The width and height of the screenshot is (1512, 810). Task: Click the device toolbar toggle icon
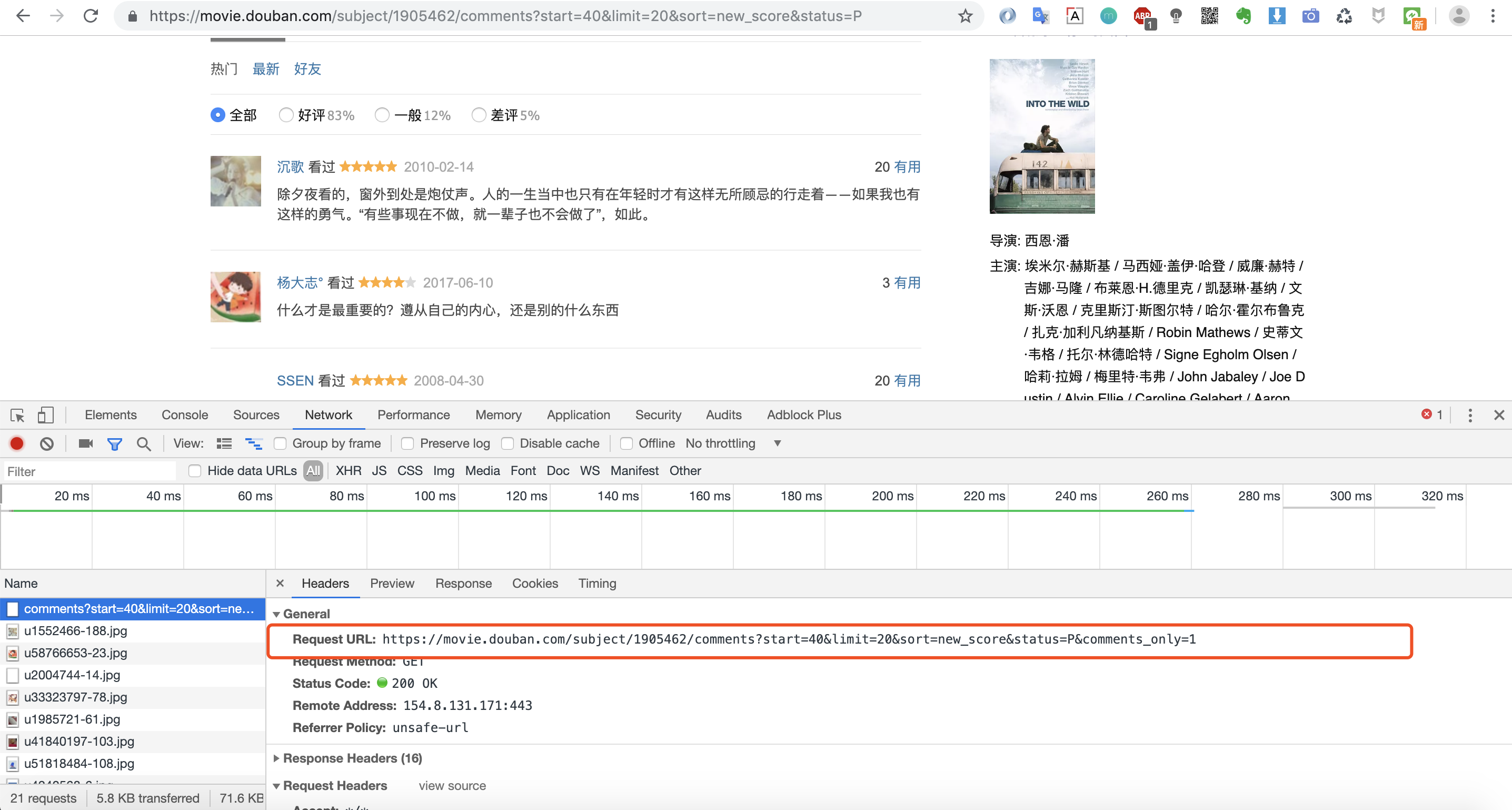pos(43,414)
